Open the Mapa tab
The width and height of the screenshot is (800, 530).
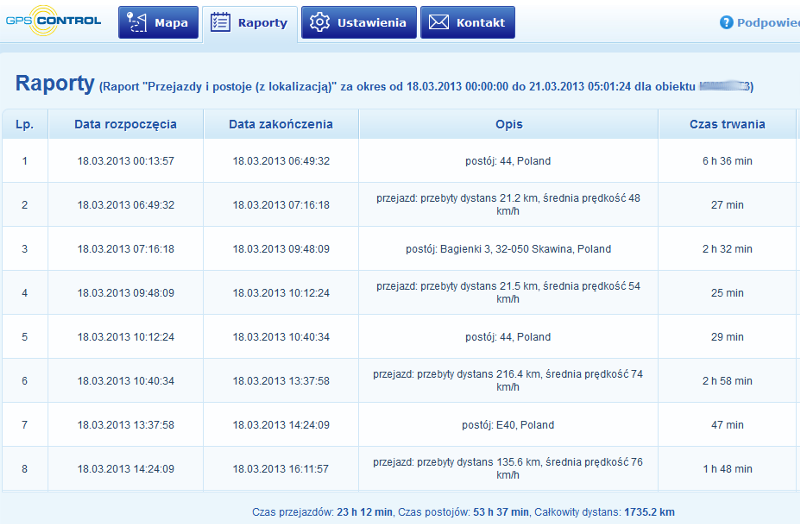pyautogui.click(x=158, y=22)
